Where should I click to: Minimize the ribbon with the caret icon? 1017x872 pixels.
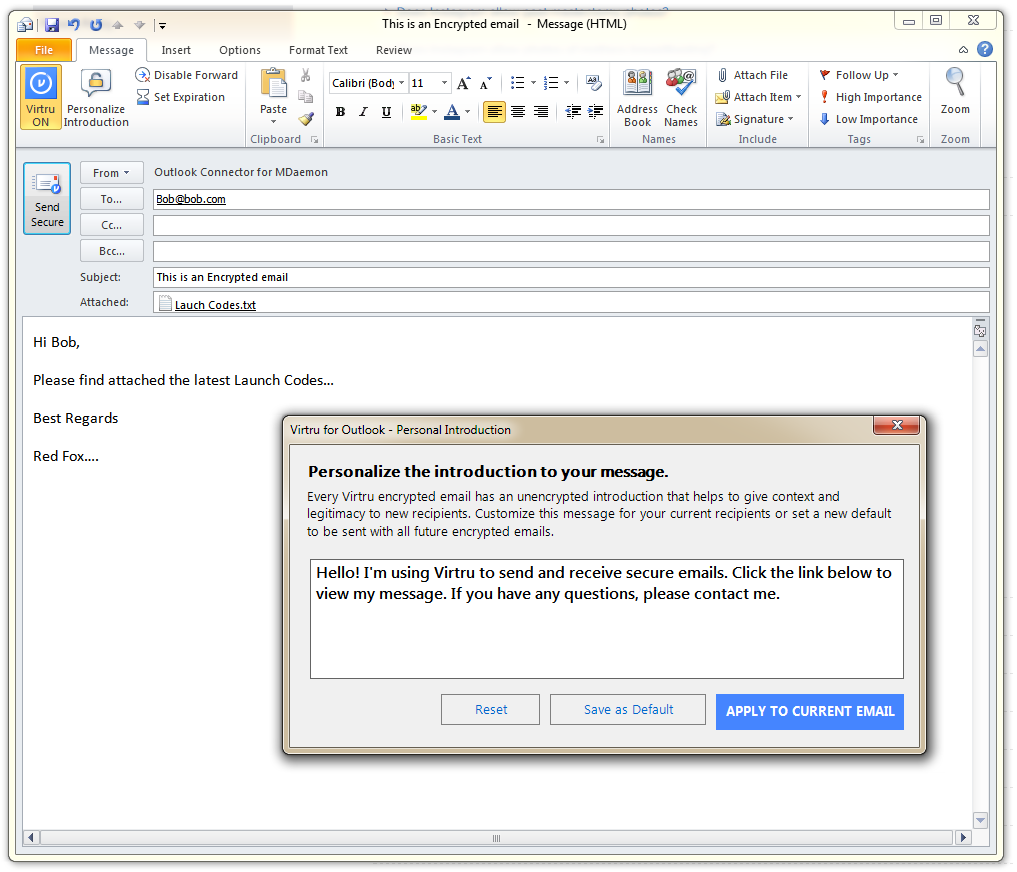[x=963, y=50]
